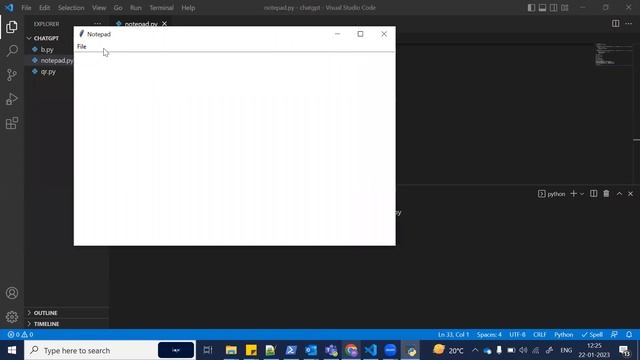Image resolution: width=640 pixels, height=360 pixels.
Task: Open the feedback icon in status bar
Action: (x=614, y=334)
